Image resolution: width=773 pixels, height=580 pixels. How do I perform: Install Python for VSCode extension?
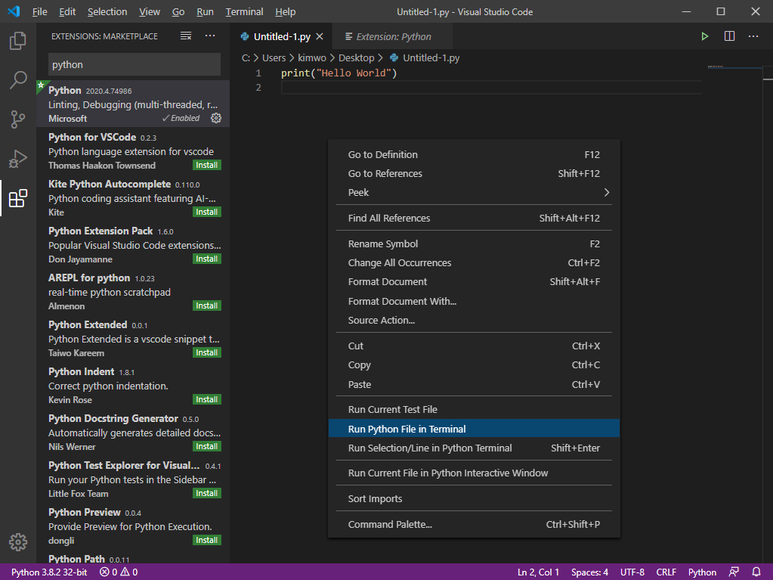[207, 165]
